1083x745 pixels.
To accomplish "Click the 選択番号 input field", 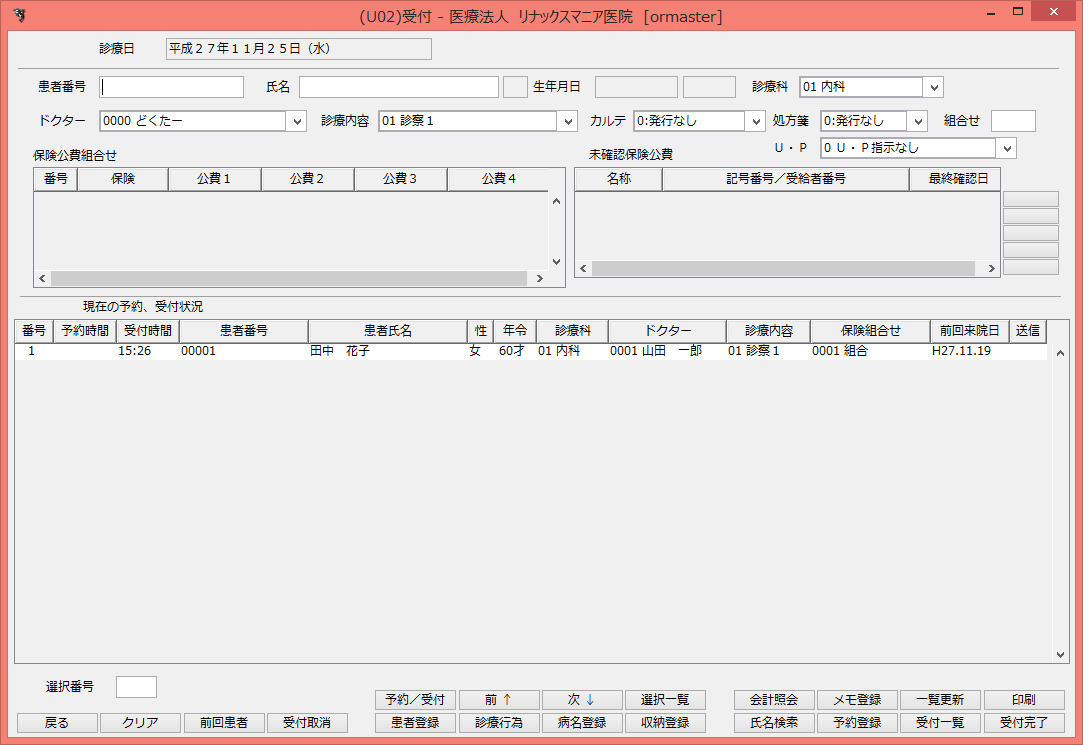I will click(x=136, y=686).
